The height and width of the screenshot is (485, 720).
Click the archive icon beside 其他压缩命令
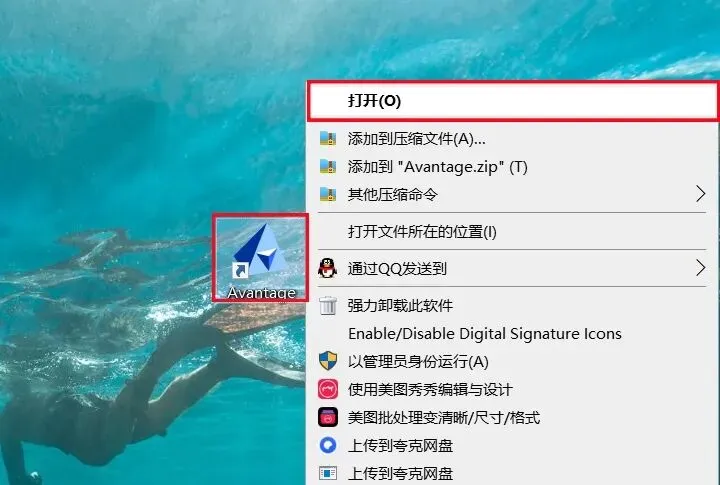(328, 194)
